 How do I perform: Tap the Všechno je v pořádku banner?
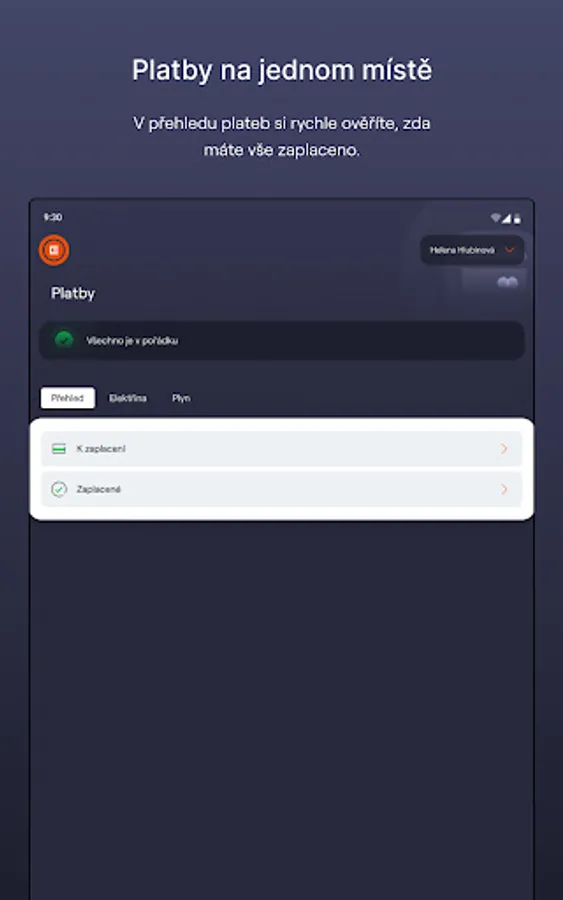[x=281, y=340]
